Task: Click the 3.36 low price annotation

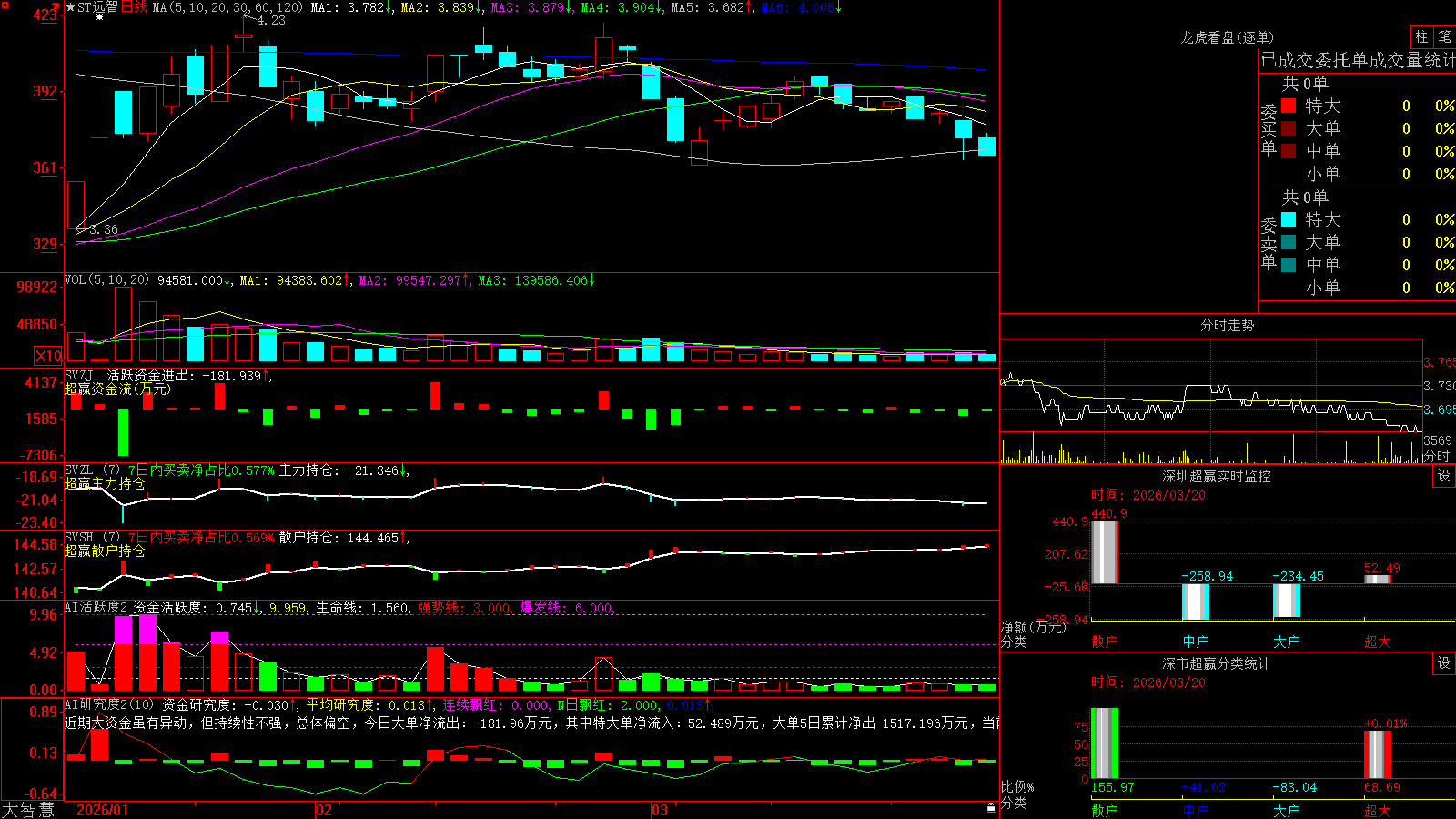Action: pyautogui.click(x=104, y=229)
